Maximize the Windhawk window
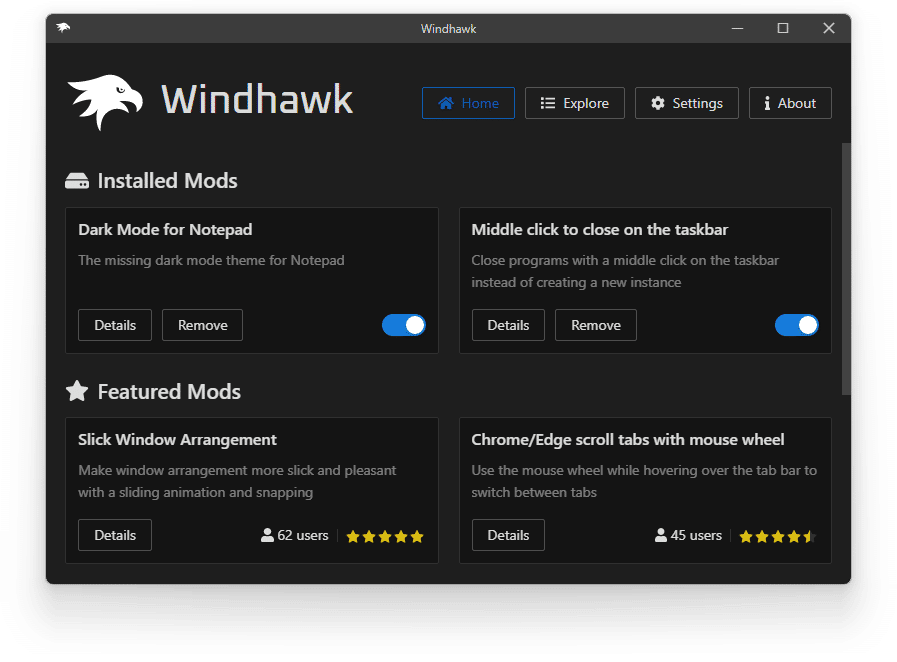 point(783,28)
